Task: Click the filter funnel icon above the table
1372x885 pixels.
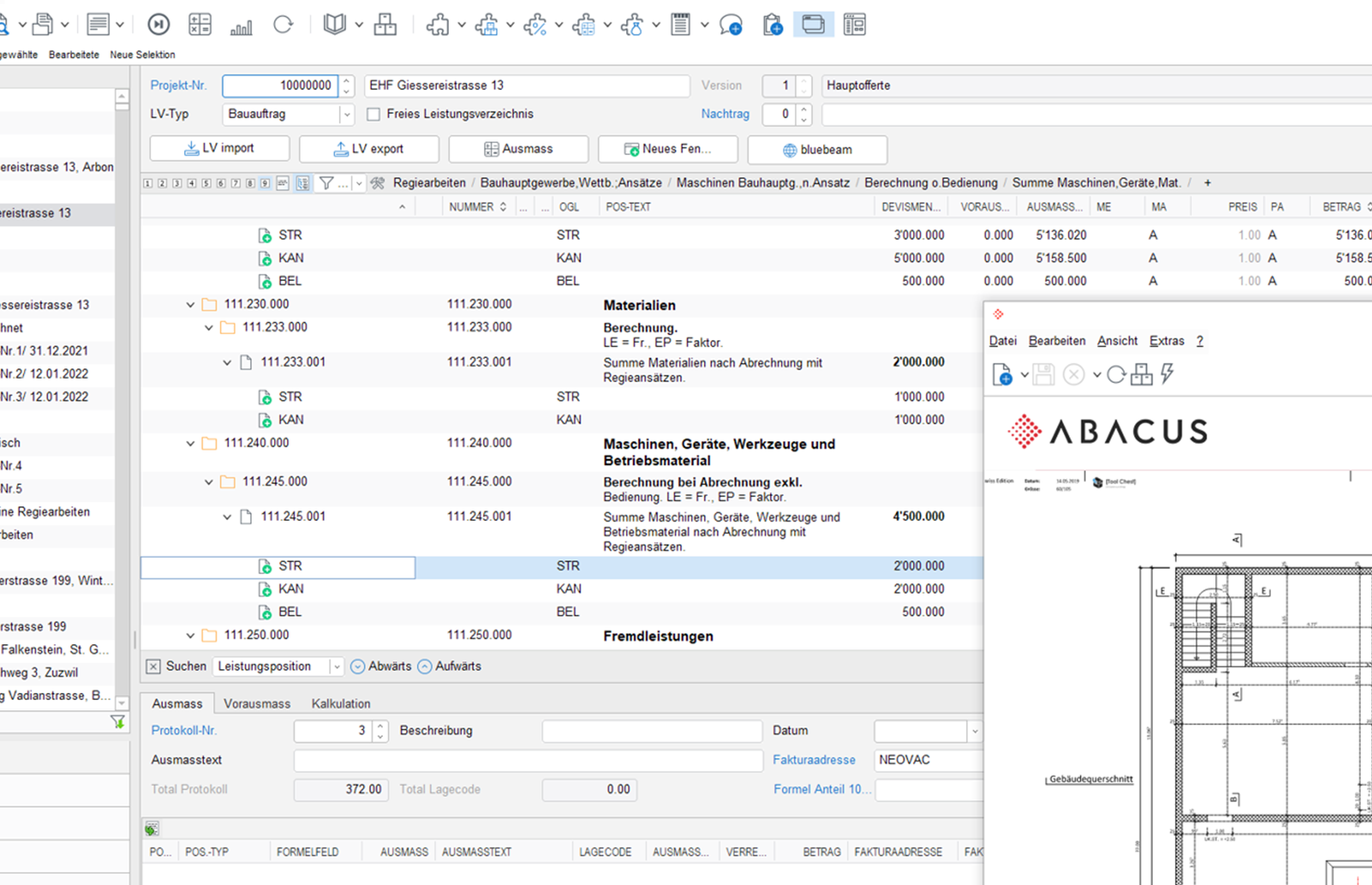Action: 326,183
